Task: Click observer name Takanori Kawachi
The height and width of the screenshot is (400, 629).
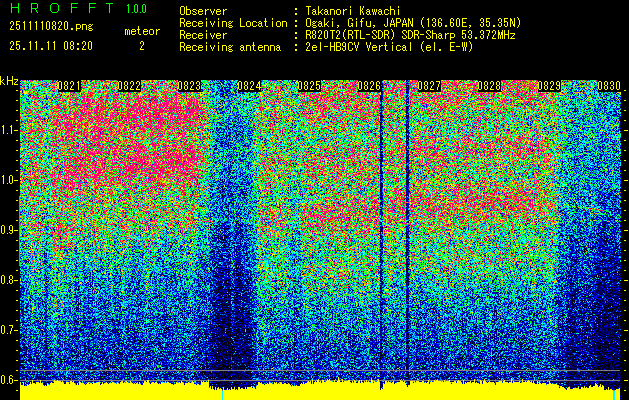Action: tap(352, 11)
